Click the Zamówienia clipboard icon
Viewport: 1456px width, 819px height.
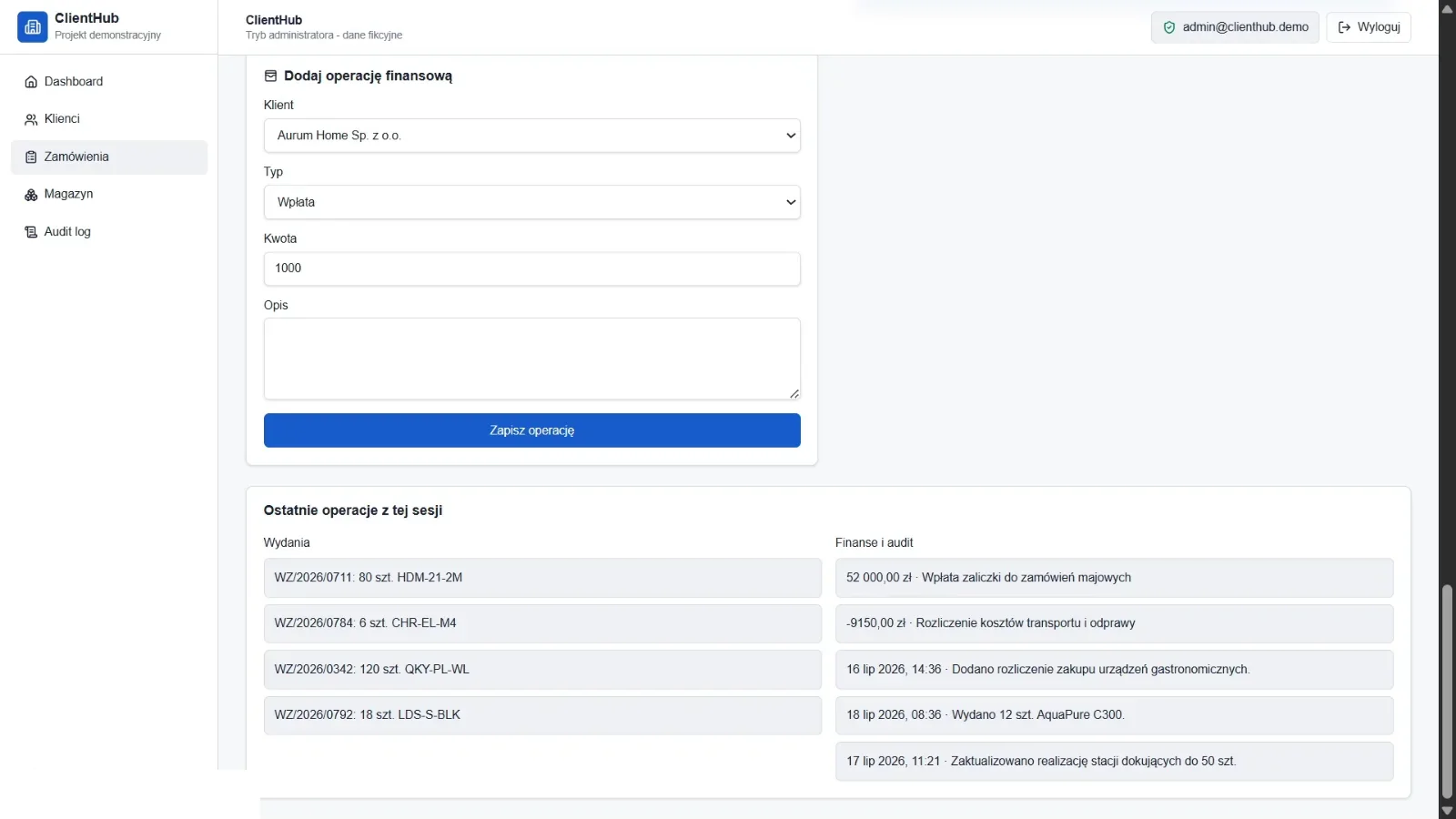coord(31,157)
